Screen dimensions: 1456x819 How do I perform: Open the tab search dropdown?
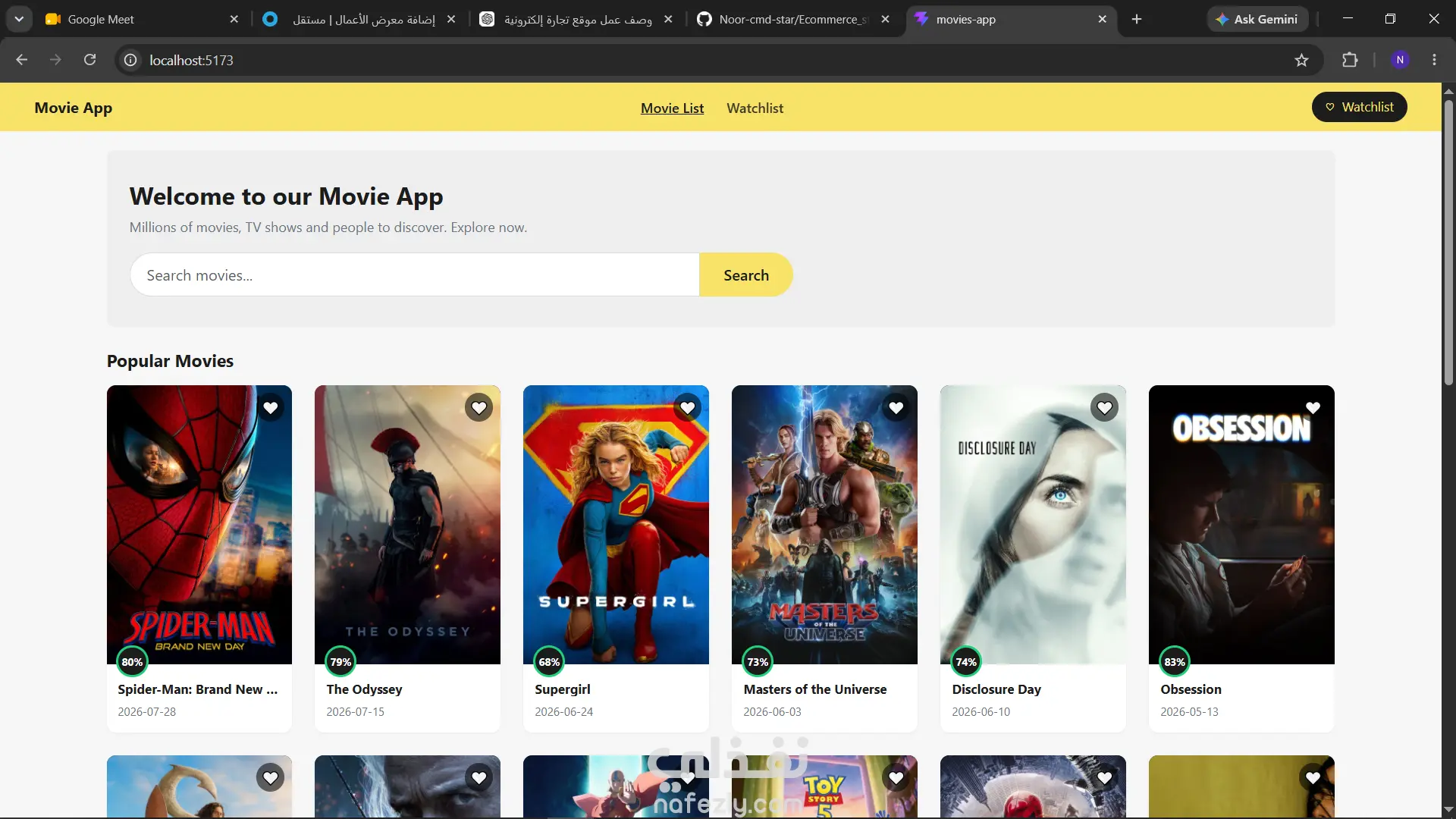[19, 20]
